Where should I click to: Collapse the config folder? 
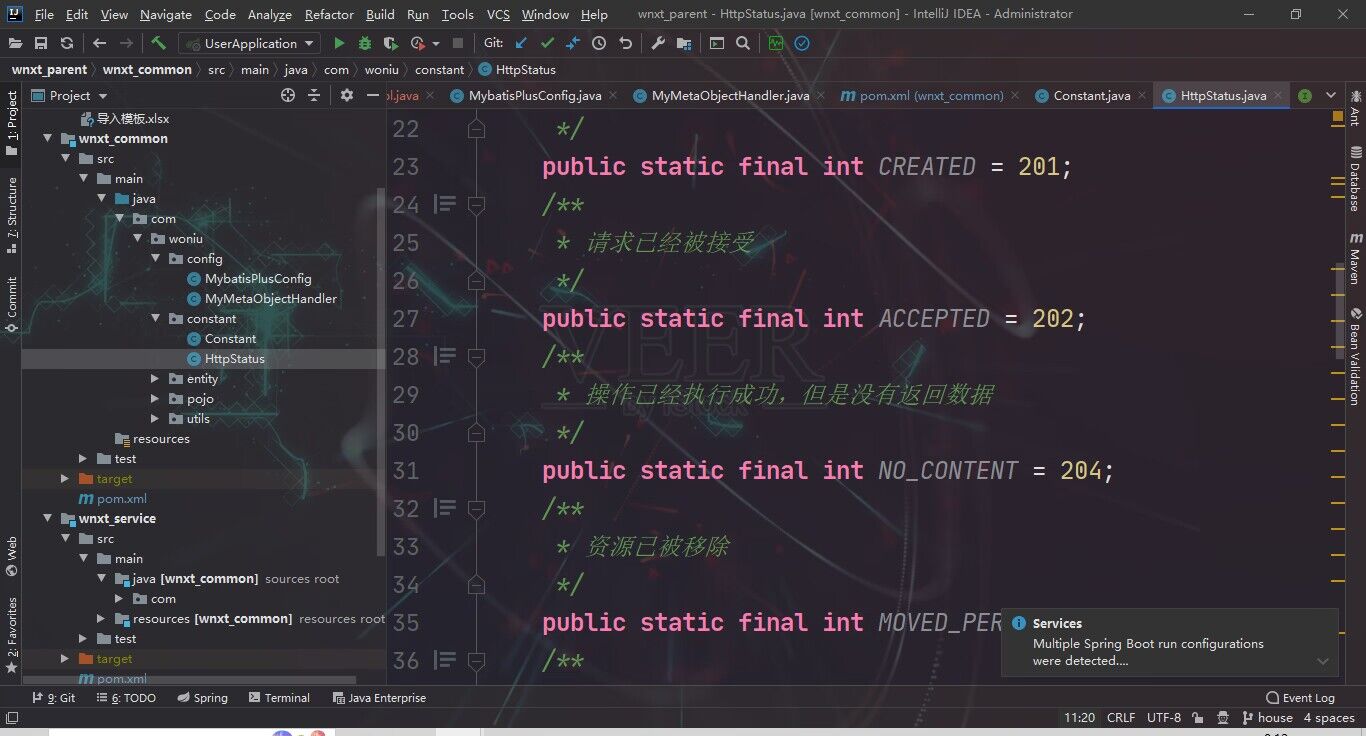point(155,258)
